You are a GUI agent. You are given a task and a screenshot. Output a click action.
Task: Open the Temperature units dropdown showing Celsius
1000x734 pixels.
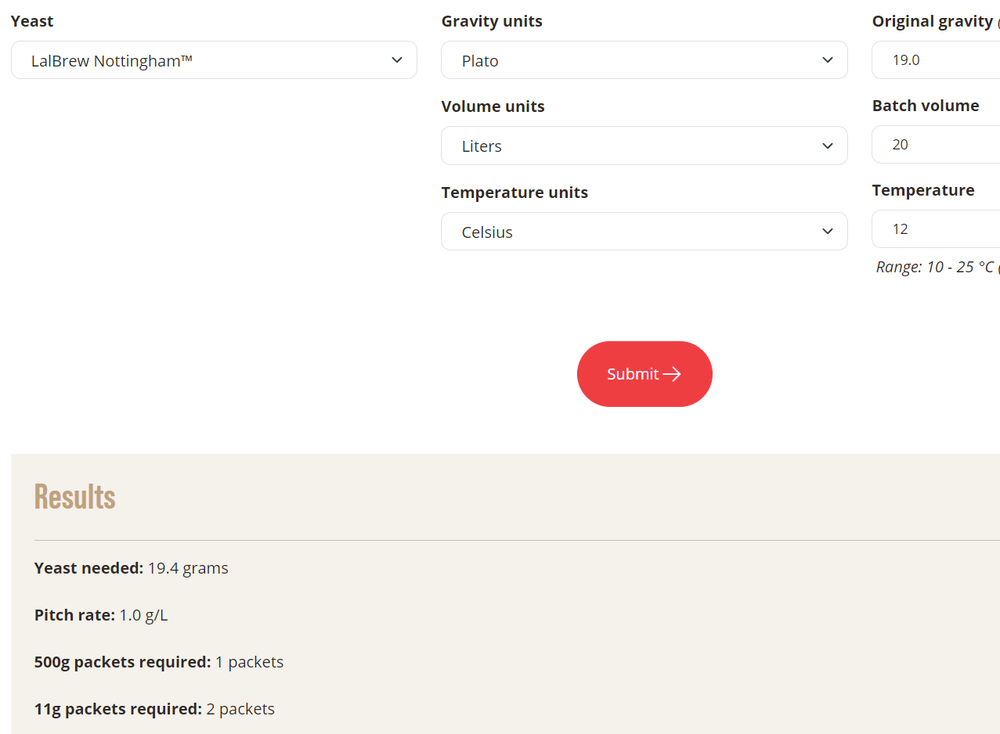[643, 232]
